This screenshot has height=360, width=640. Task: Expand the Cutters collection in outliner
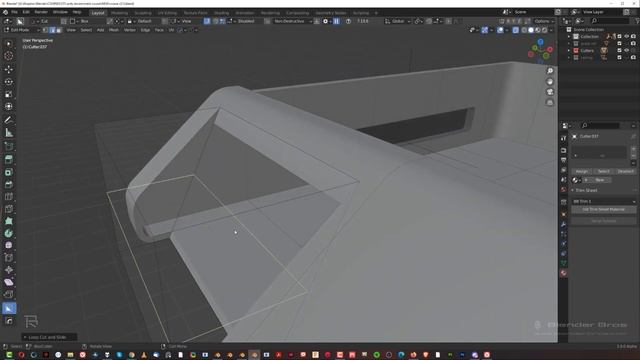tap(569, 51)
